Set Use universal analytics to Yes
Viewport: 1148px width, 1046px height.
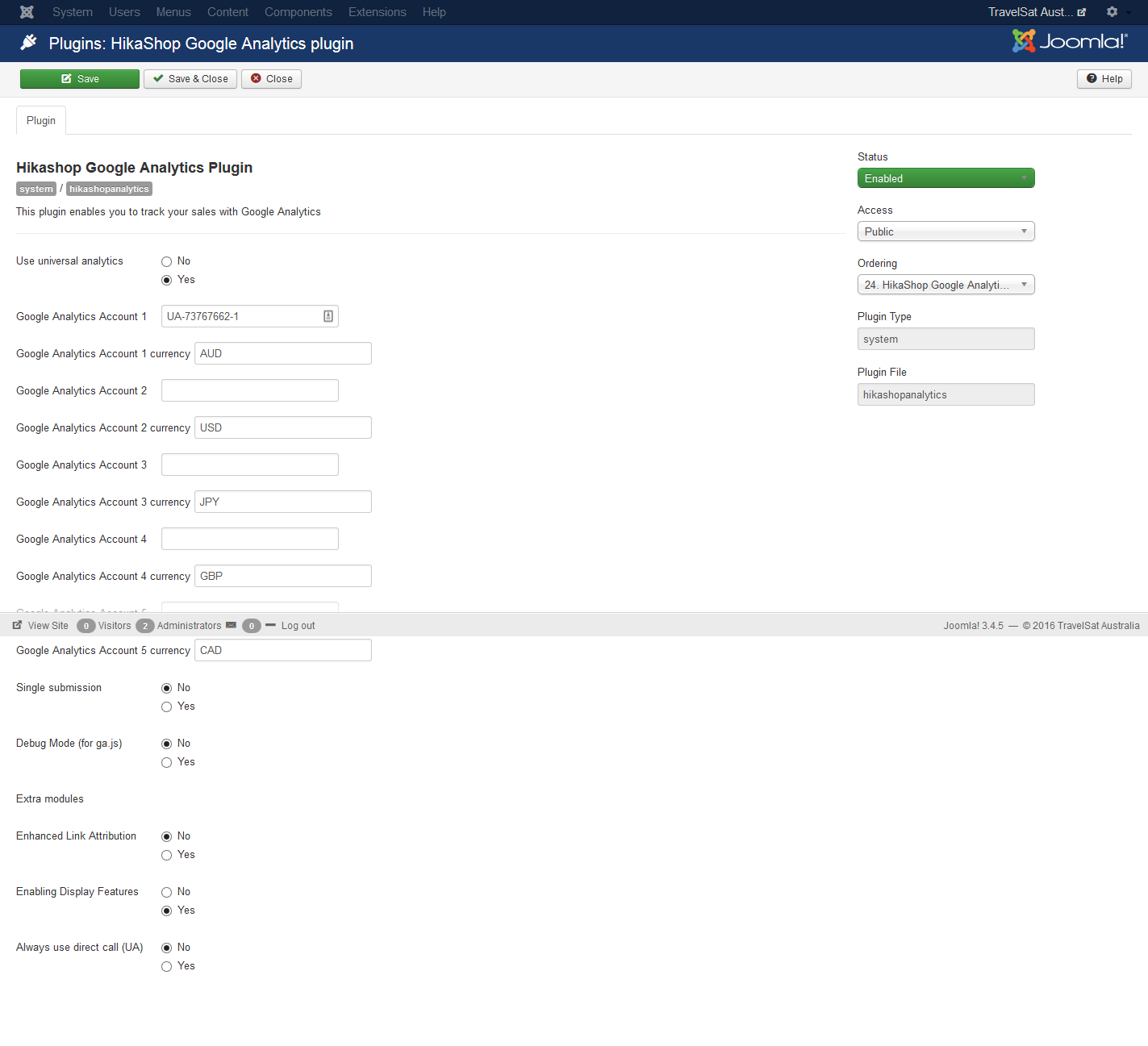[167, 280]
